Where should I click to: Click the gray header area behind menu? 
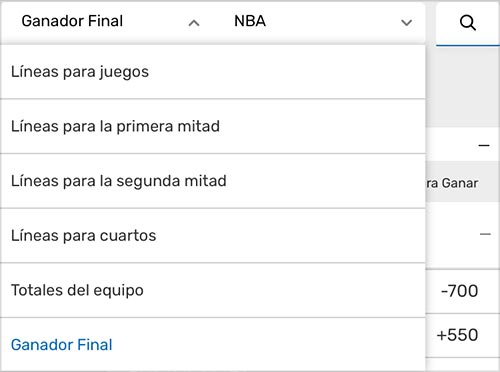point(463,87)
